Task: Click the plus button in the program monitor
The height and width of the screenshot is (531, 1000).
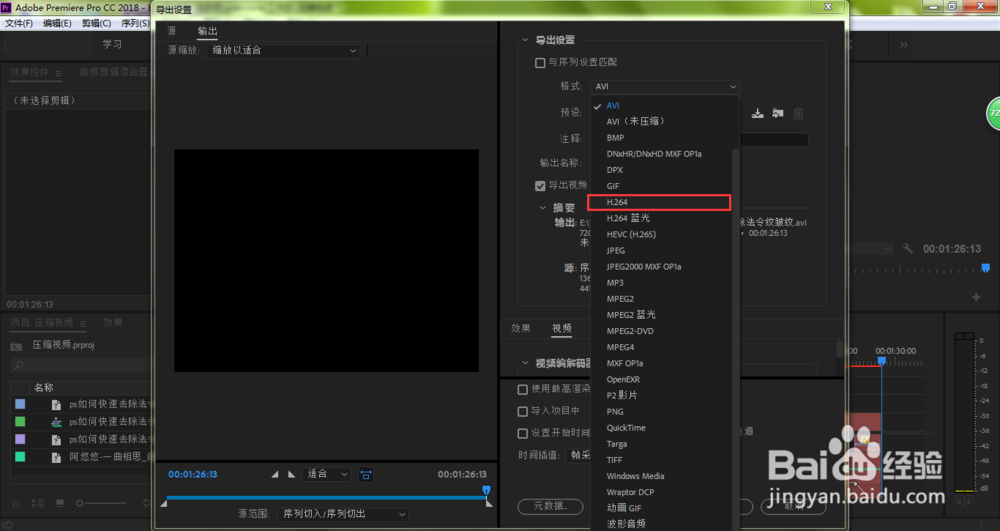Action: [976, 297]
